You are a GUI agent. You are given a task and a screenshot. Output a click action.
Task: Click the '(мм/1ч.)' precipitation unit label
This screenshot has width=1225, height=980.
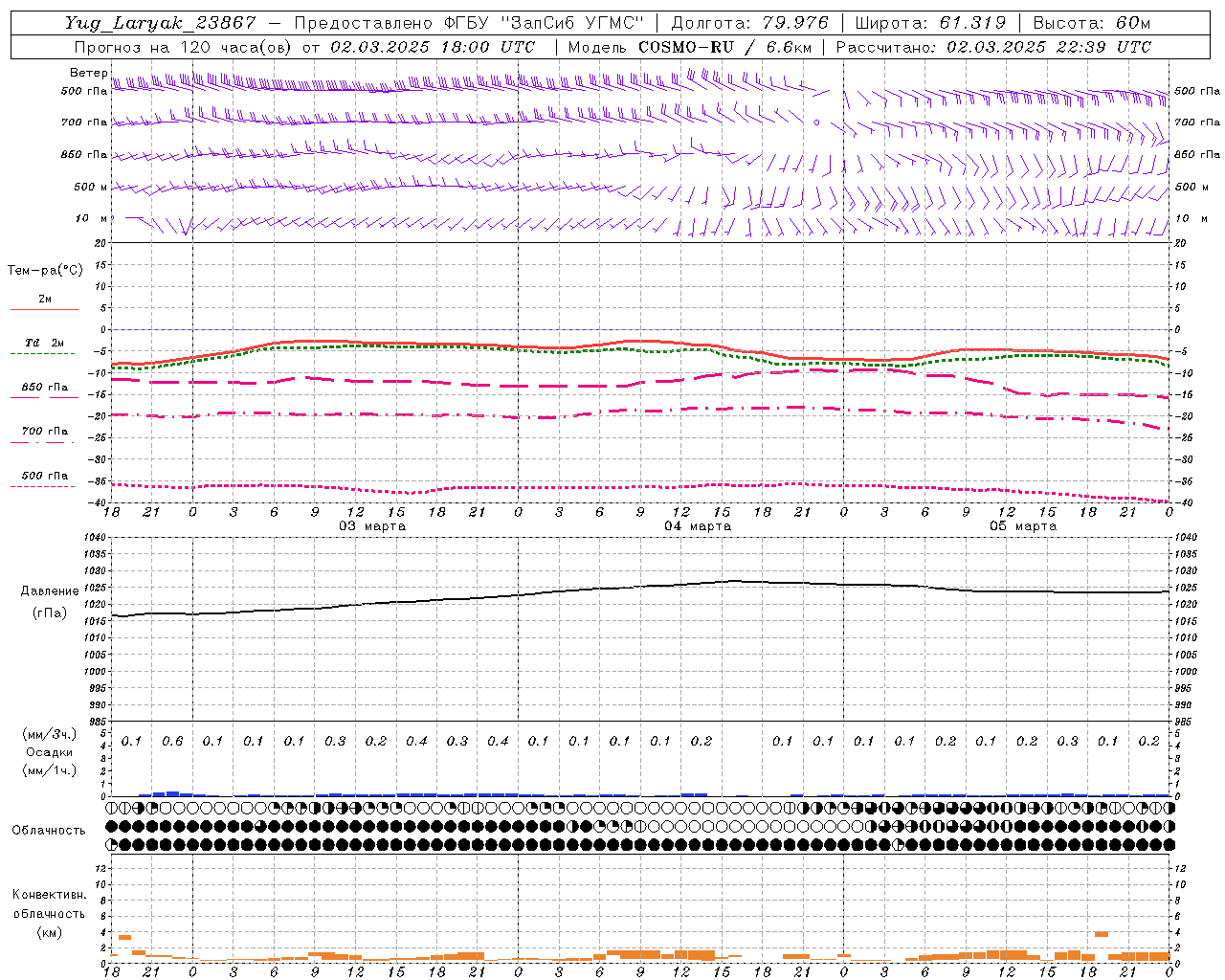[50, 770]
